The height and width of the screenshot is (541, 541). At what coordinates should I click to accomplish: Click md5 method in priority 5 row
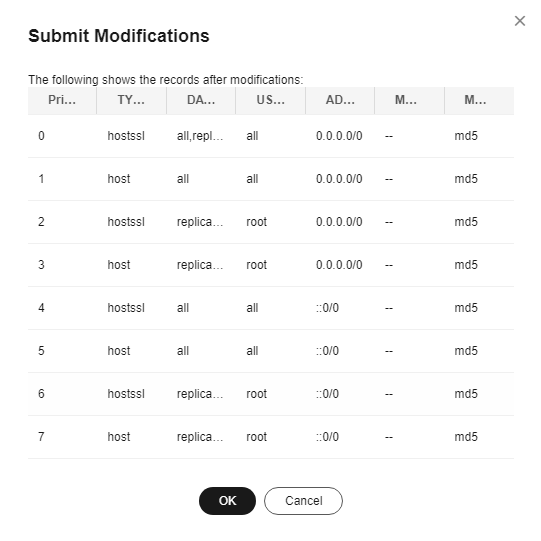466,351
